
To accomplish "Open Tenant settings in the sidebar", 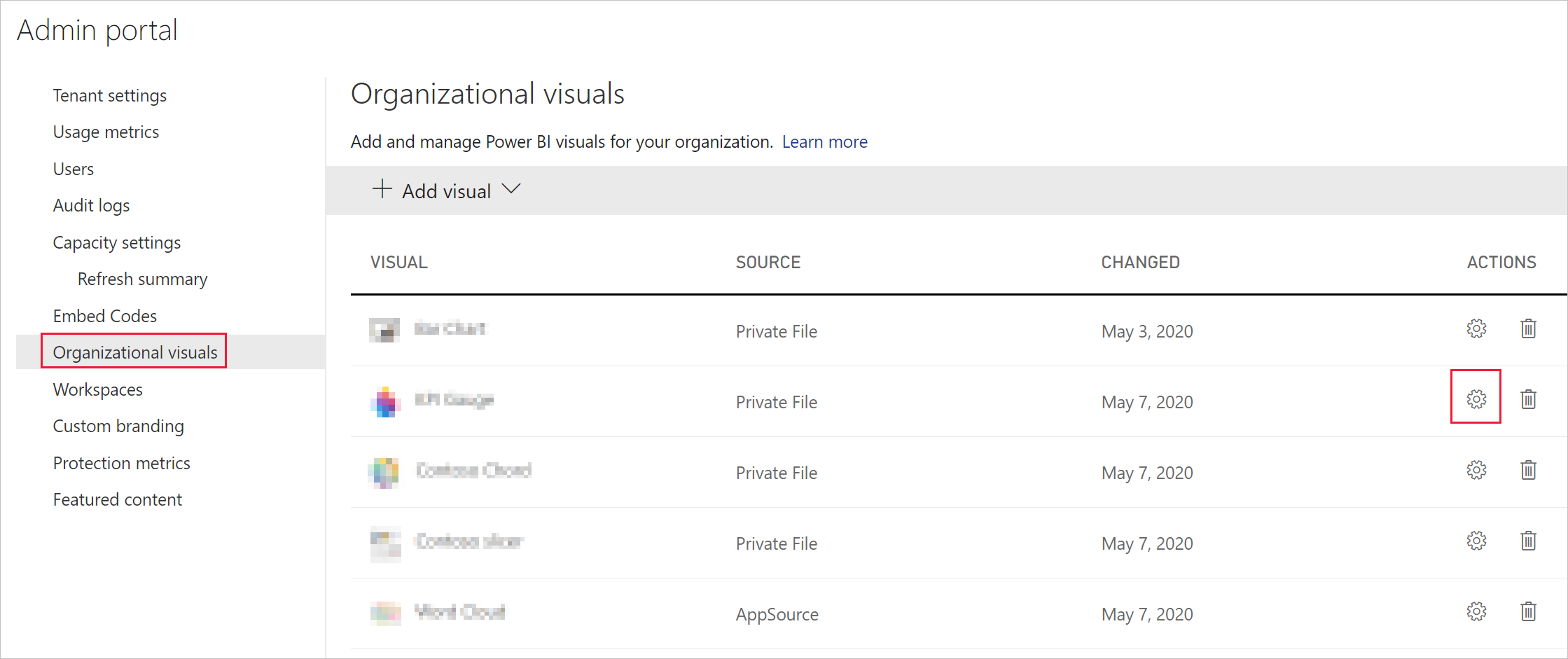I will [110, 95].
